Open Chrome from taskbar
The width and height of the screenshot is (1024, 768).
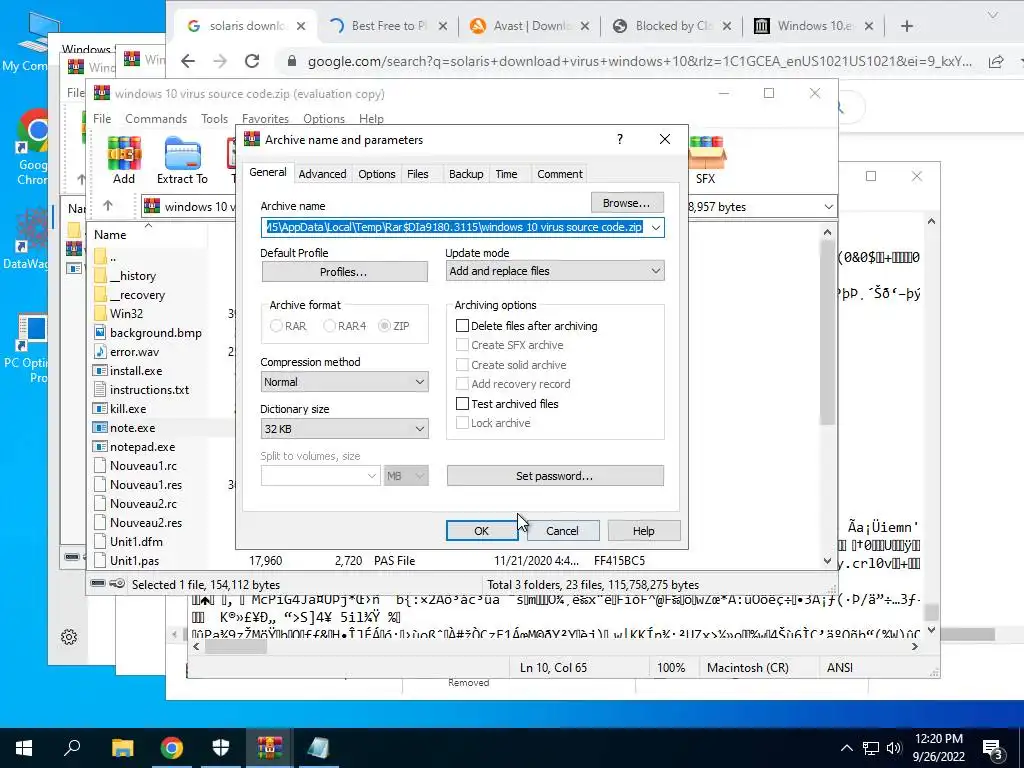(x=172, y=748)
